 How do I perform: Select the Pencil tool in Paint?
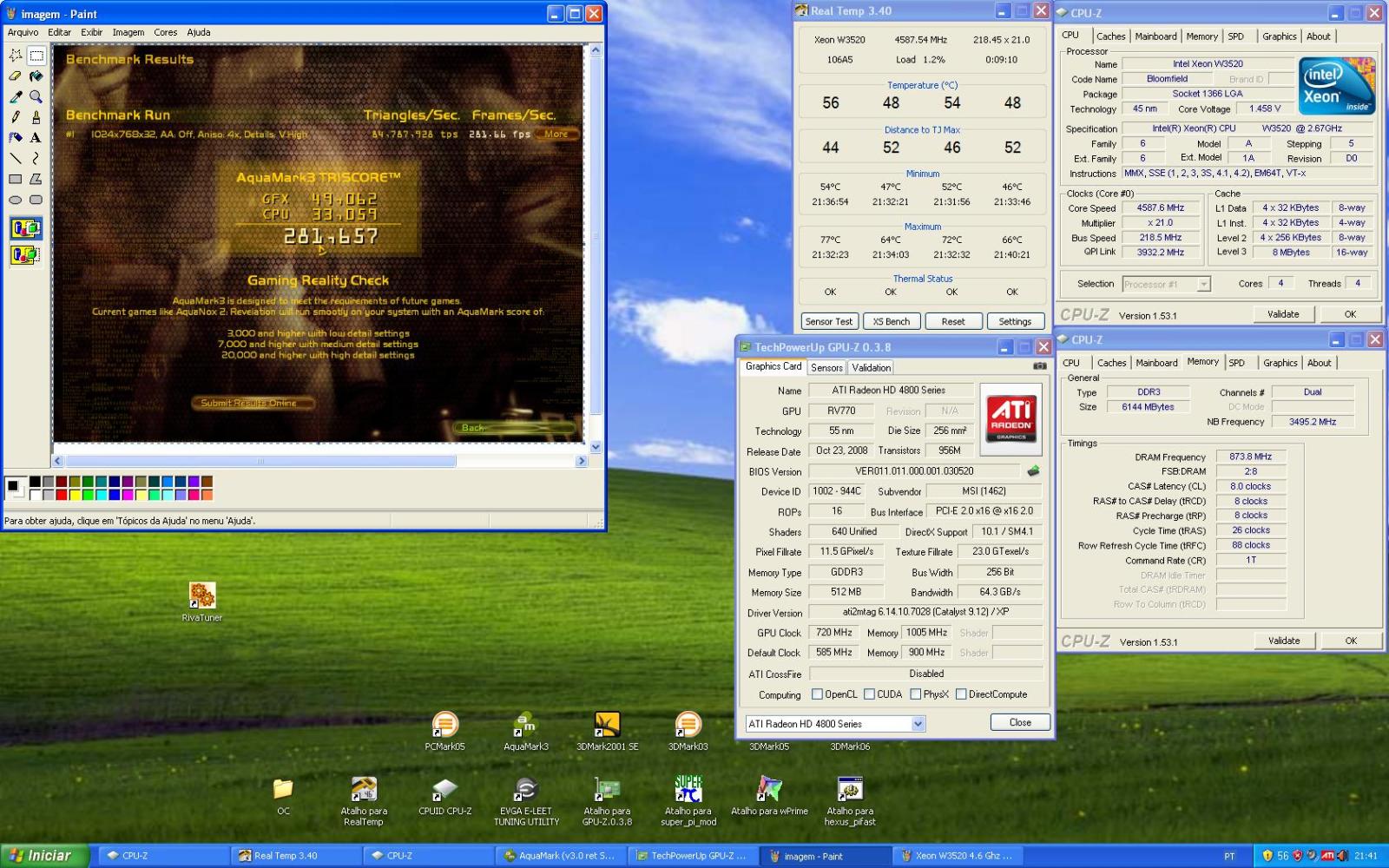coord(16,116)
